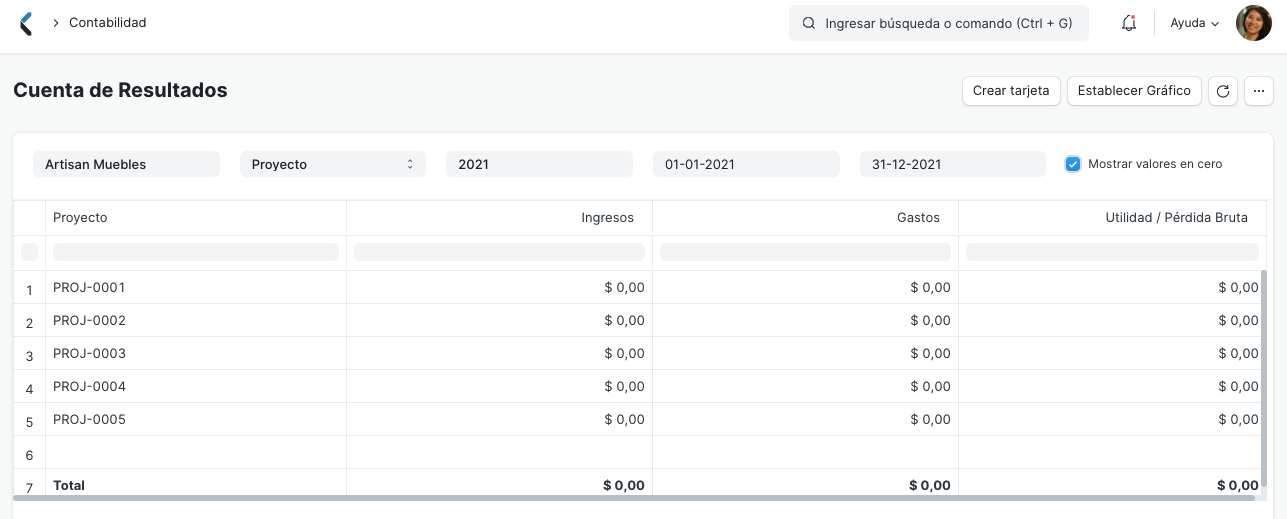Click the Crear tarjeta button
Viewport: 1287px width, 519px height.
coord(1011,91)
